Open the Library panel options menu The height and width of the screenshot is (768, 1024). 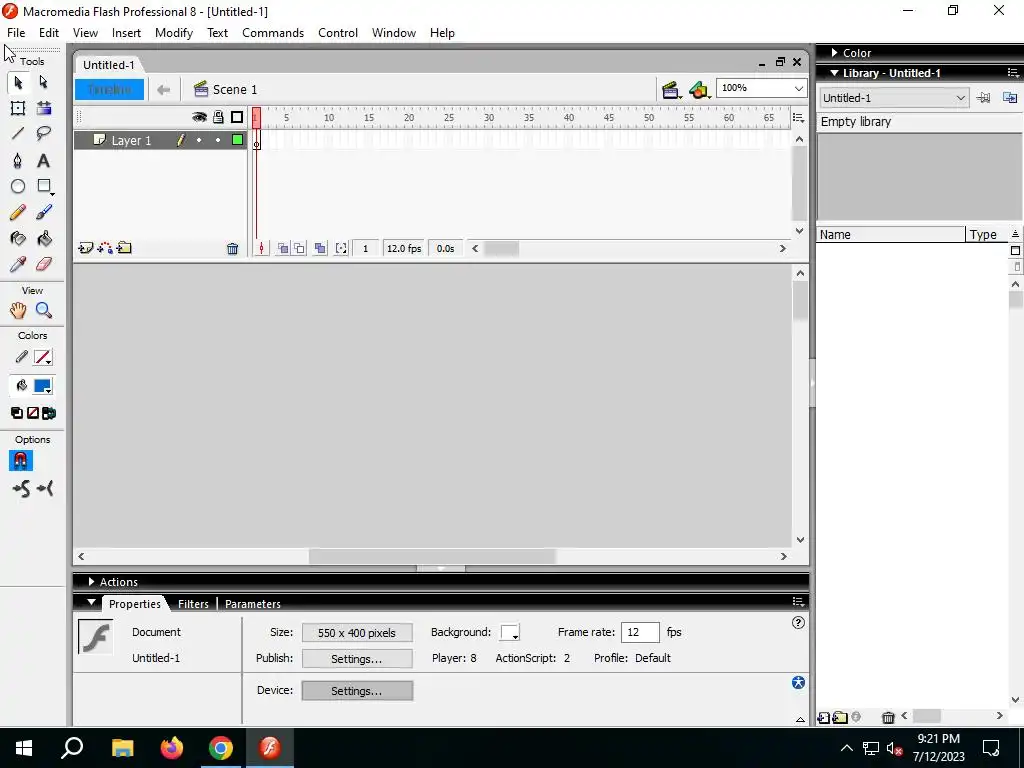[x=1013, y=73]
